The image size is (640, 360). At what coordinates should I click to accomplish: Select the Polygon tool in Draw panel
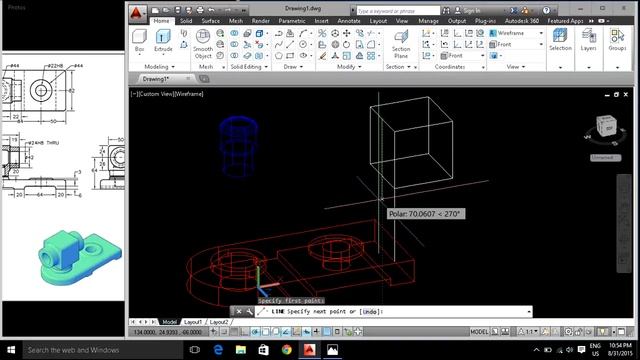[x=279, y=56]
